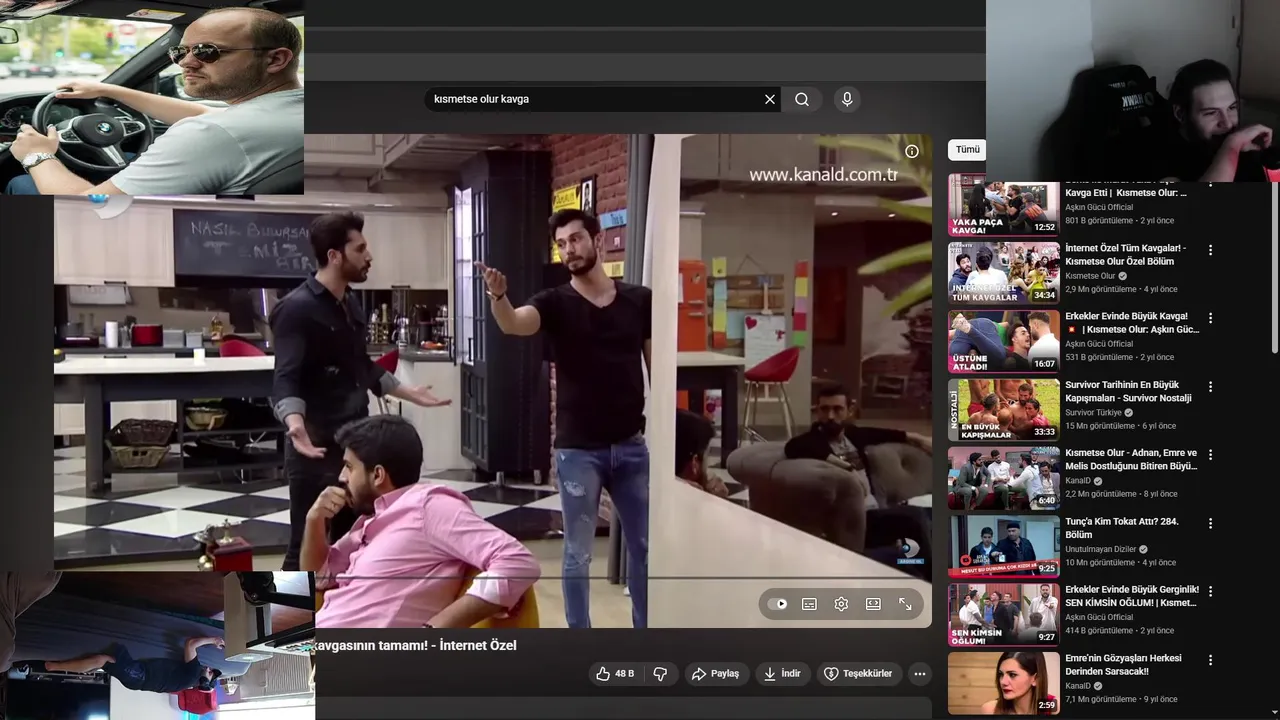
Task: Open the title 'Kısmetse Olur - Adnan, Emre ve Melis'
Action: click(x=1131, y=460)
